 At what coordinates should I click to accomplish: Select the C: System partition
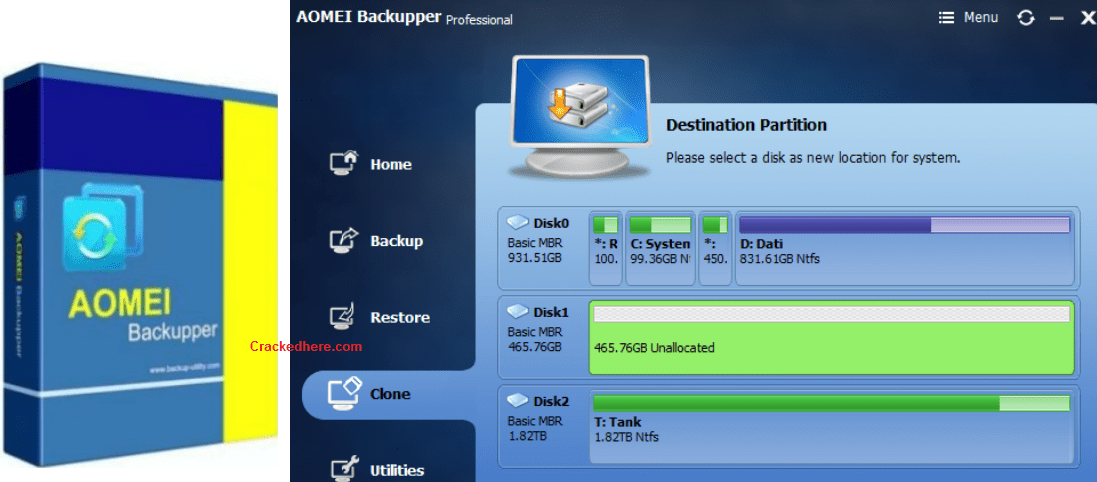(660, 248)
